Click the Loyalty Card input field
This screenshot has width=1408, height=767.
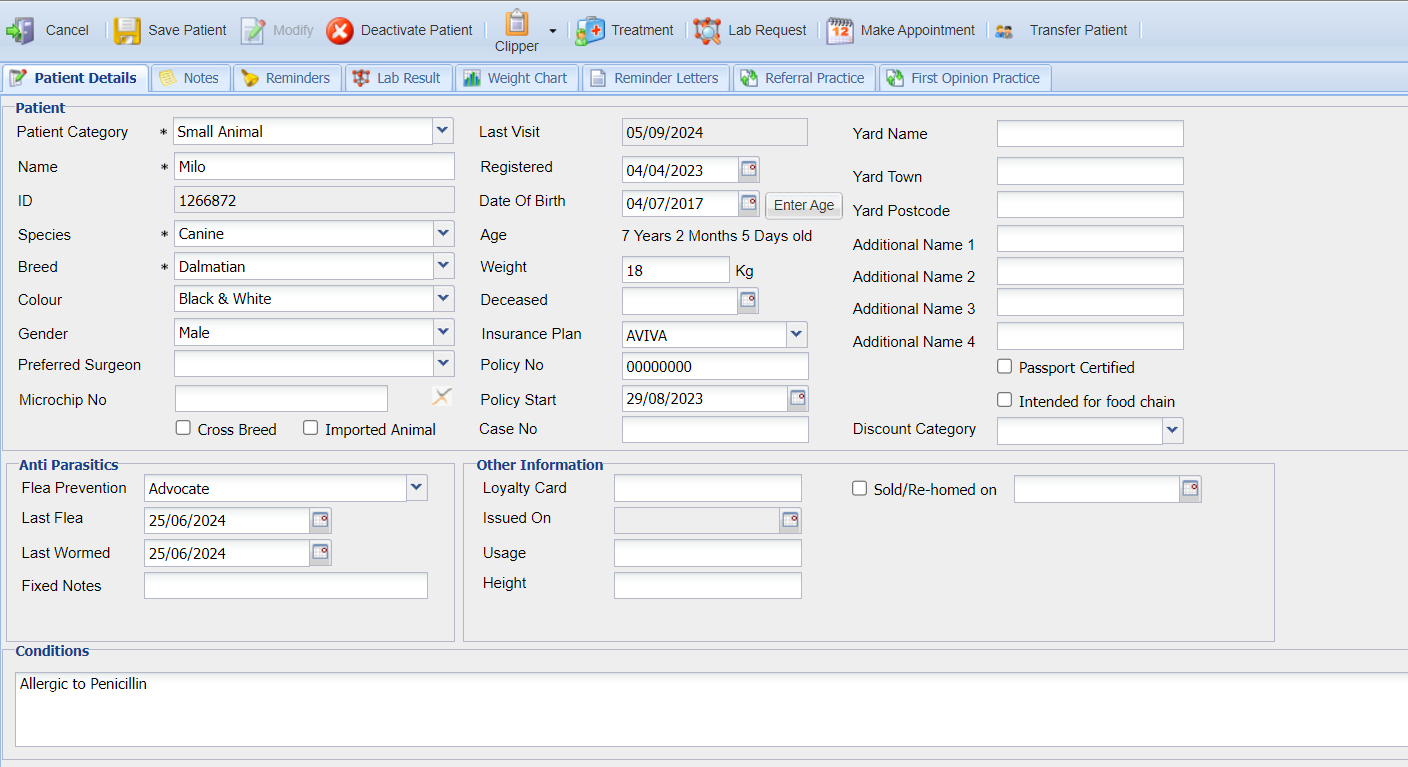pos(708,488)
